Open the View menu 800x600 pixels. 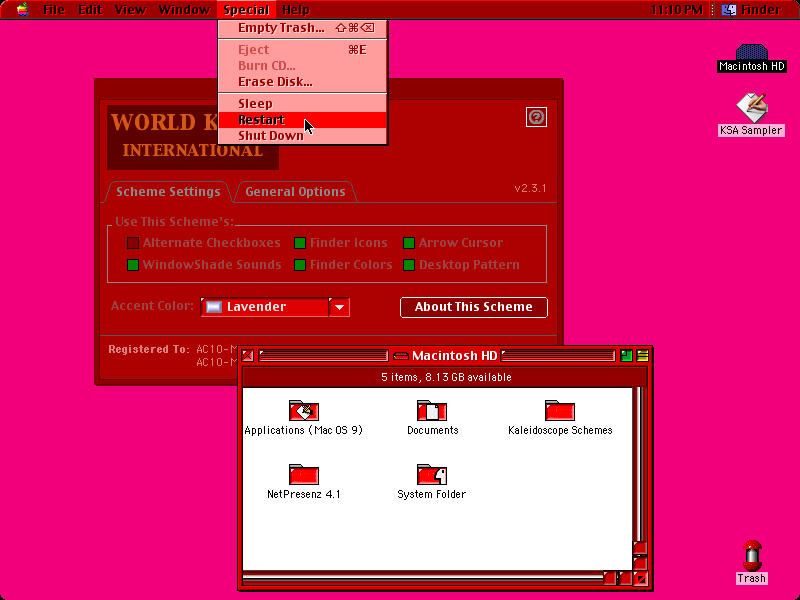(x=130, y=10)
